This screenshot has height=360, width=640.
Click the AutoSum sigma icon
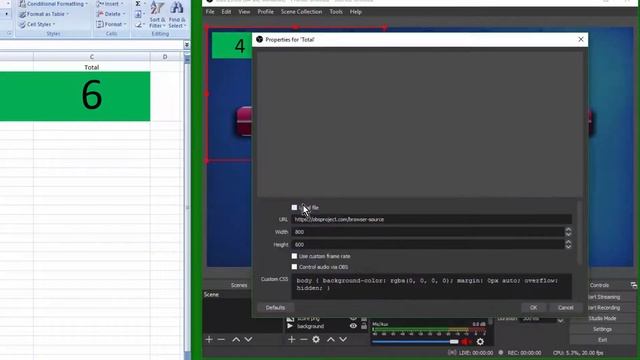click(138, 4)
